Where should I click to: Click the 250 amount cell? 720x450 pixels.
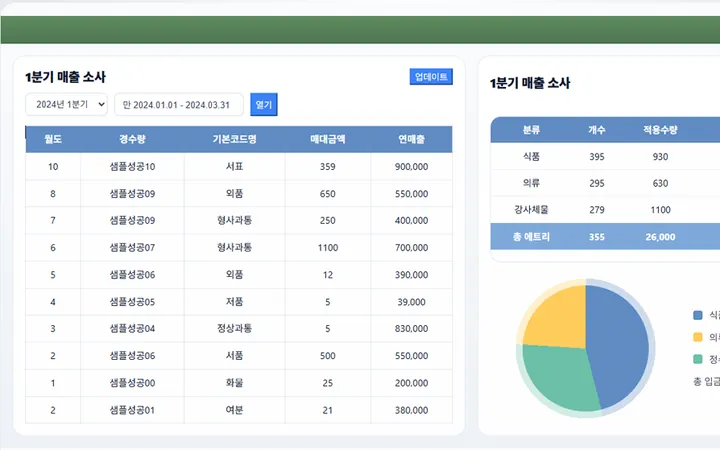[327, 221]
